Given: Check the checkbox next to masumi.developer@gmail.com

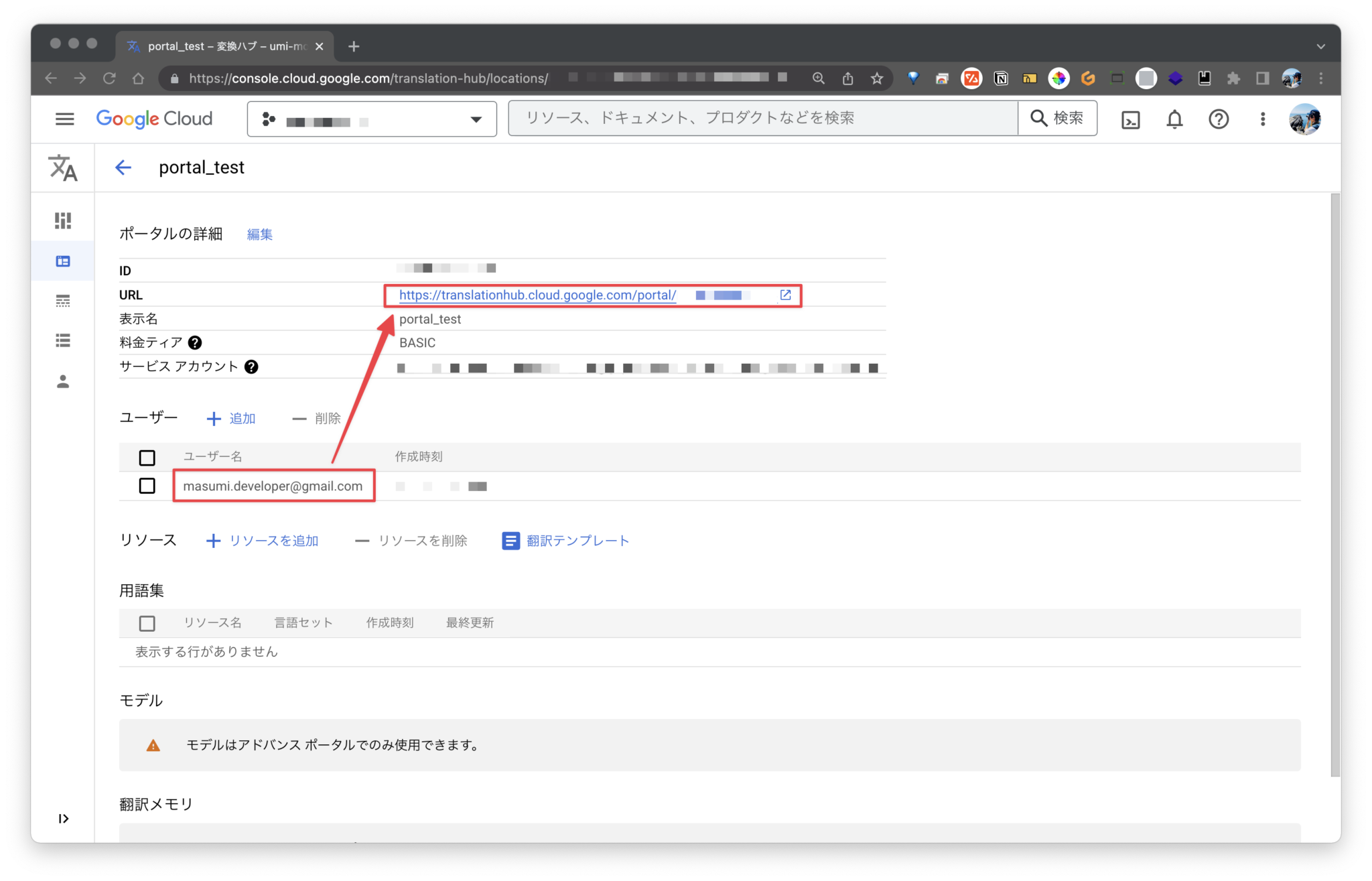Looking at the screenshot, I should point(147,486).
